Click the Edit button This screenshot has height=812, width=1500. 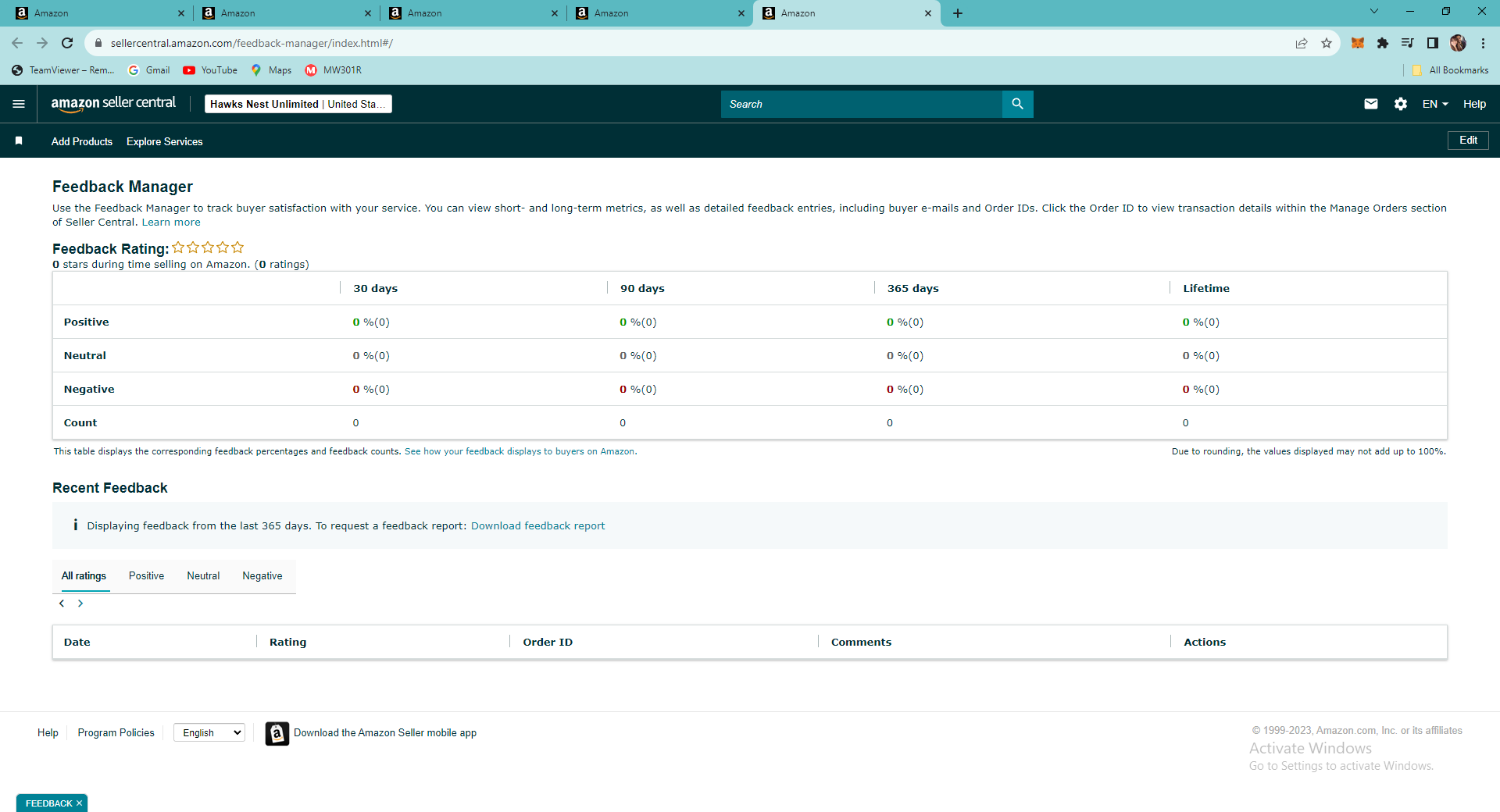[1468, 141]
